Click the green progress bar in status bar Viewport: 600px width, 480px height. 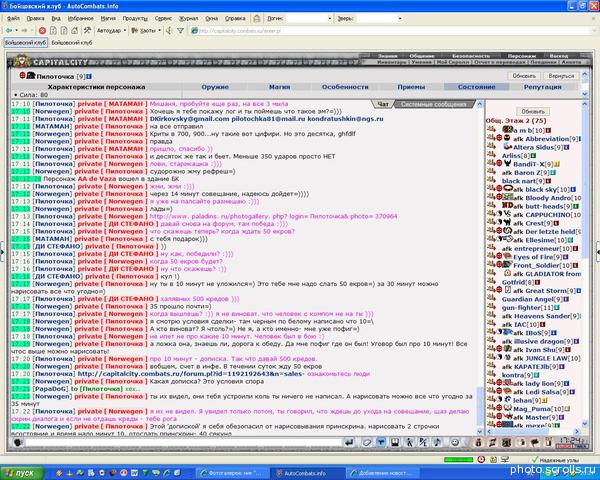458,460
